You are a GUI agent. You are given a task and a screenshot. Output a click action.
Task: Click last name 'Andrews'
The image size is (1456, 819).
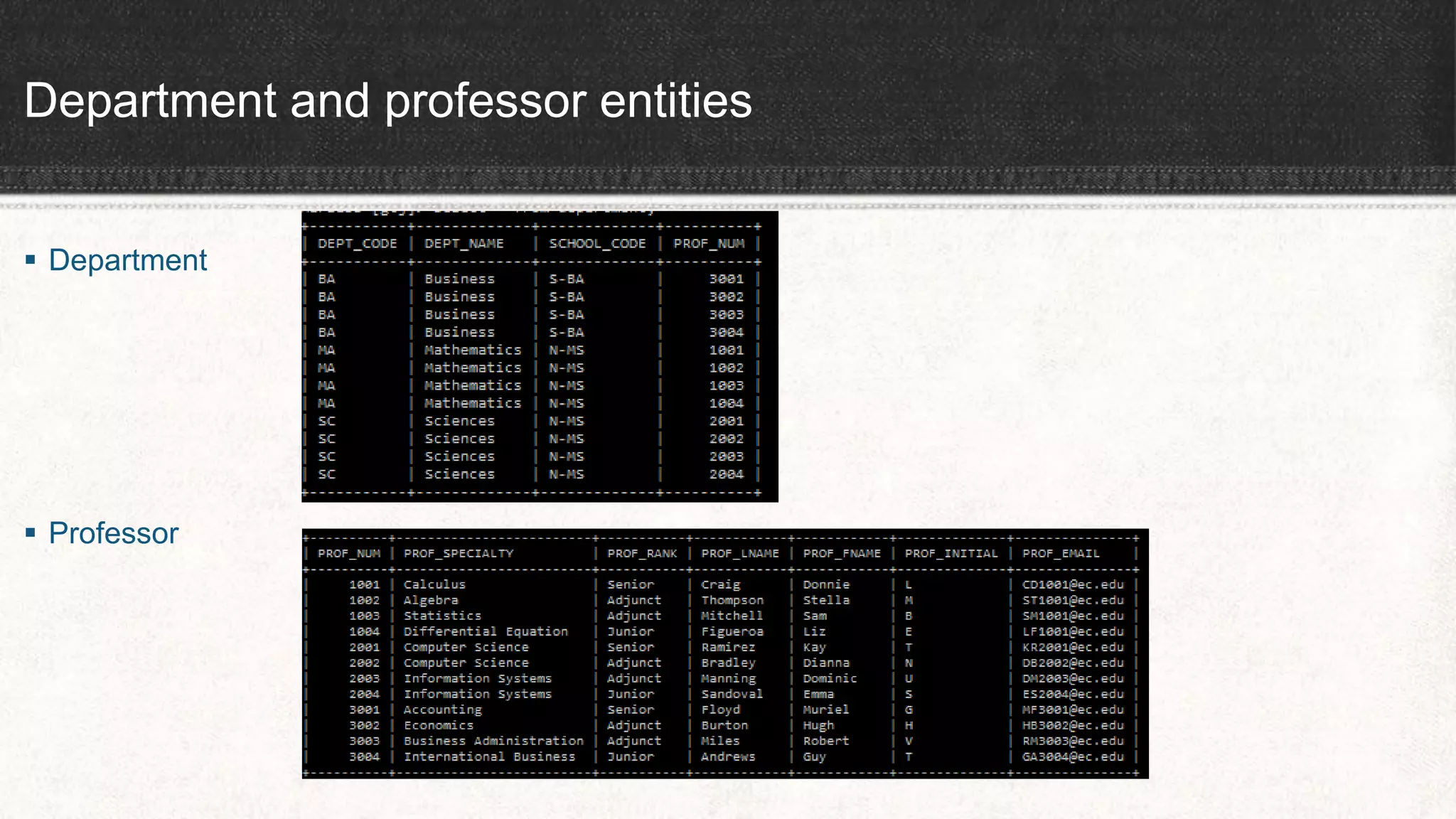[728, 756]
